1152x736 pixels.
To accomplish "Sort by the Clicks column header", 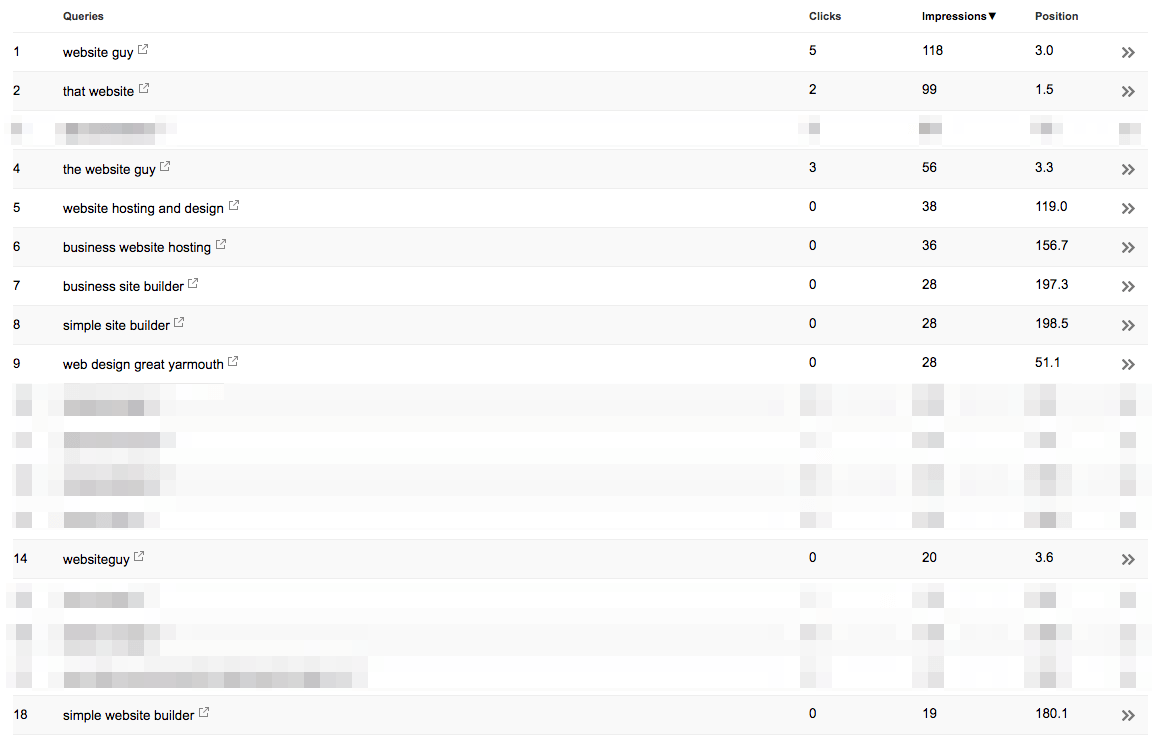I will 825,16.
